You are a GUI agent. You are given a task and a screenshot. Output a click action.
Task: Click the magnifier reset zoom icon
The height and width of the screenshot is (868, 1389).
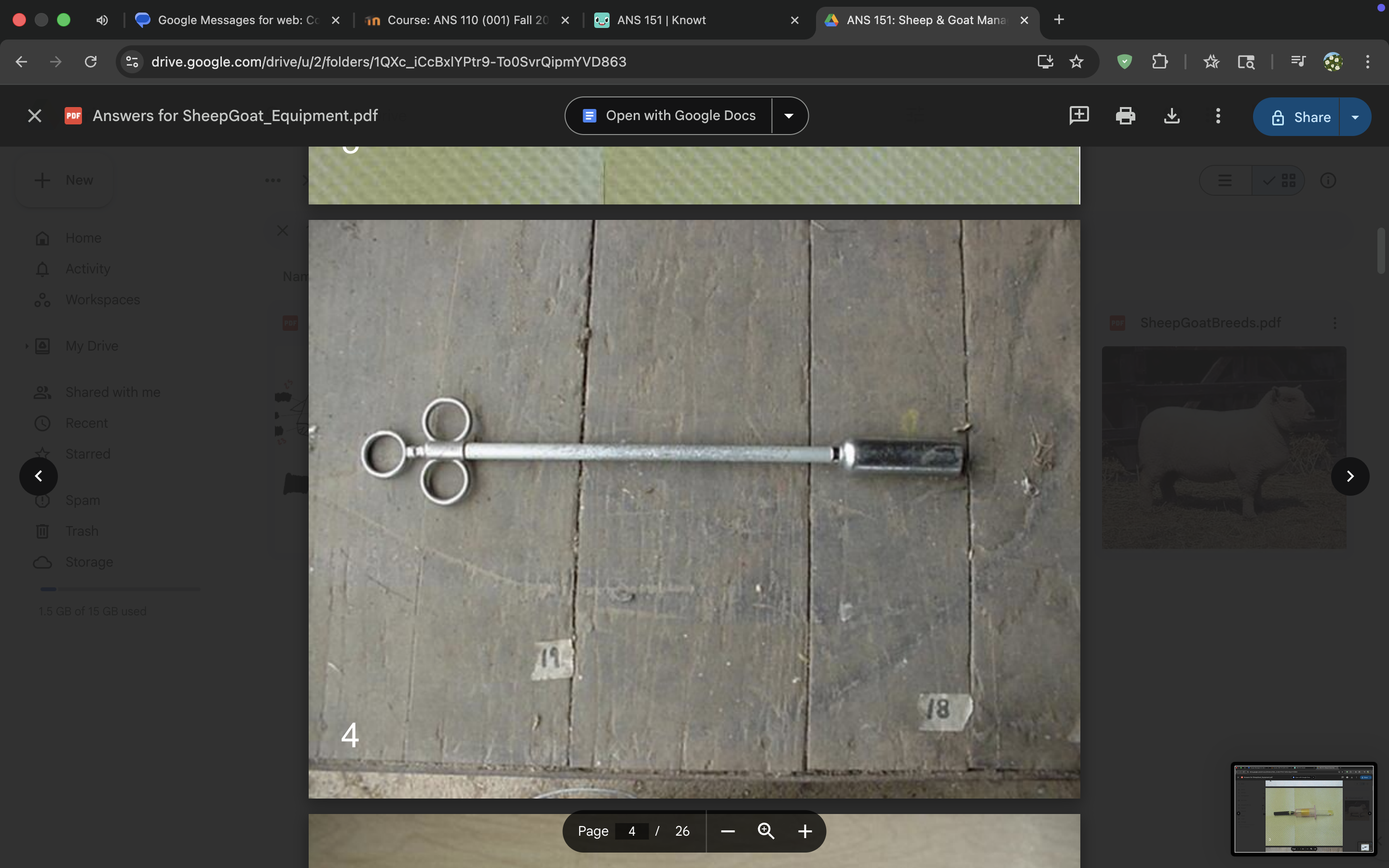pos(766,831)
